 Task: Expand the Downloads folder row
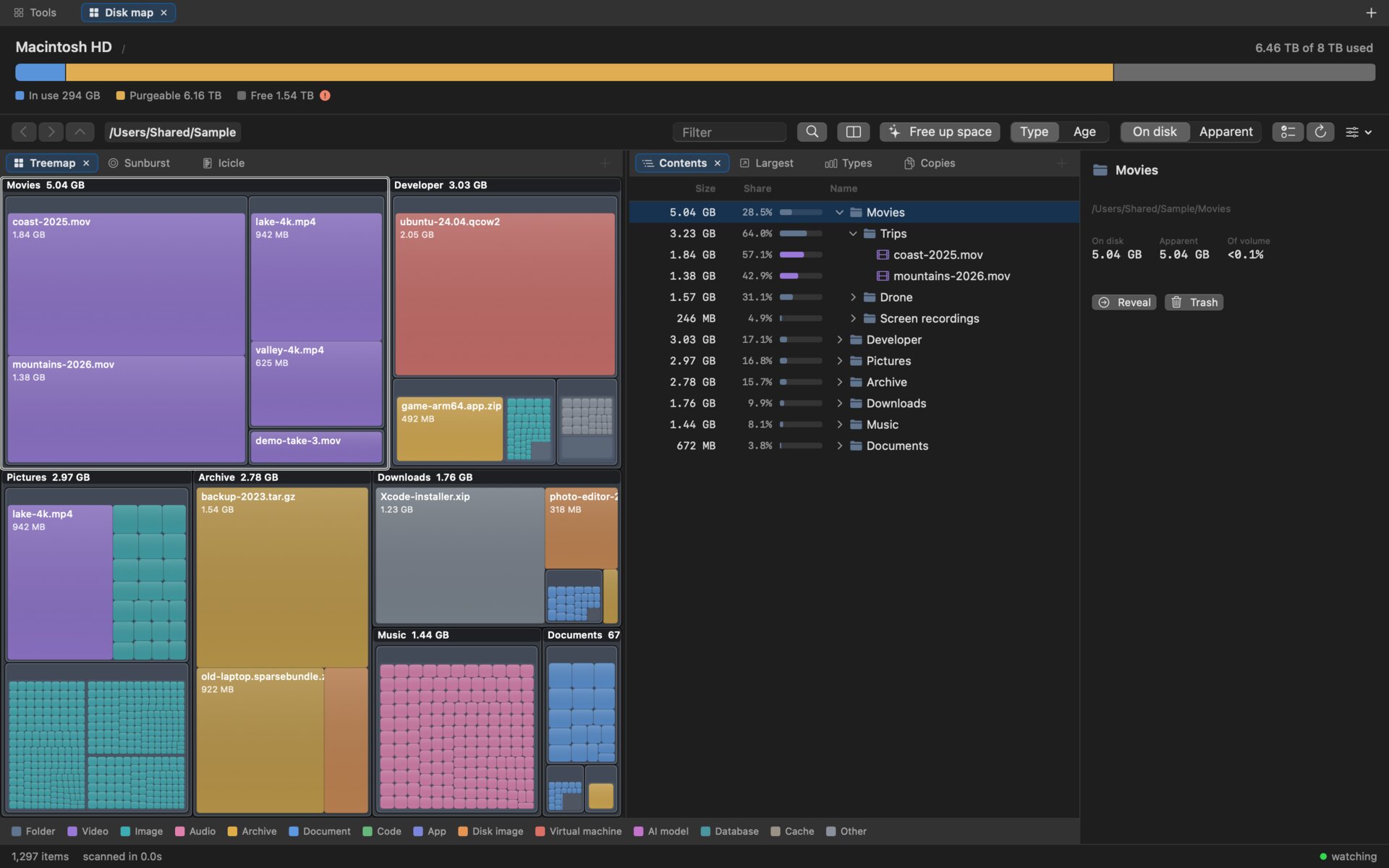[x=839, y=403]
